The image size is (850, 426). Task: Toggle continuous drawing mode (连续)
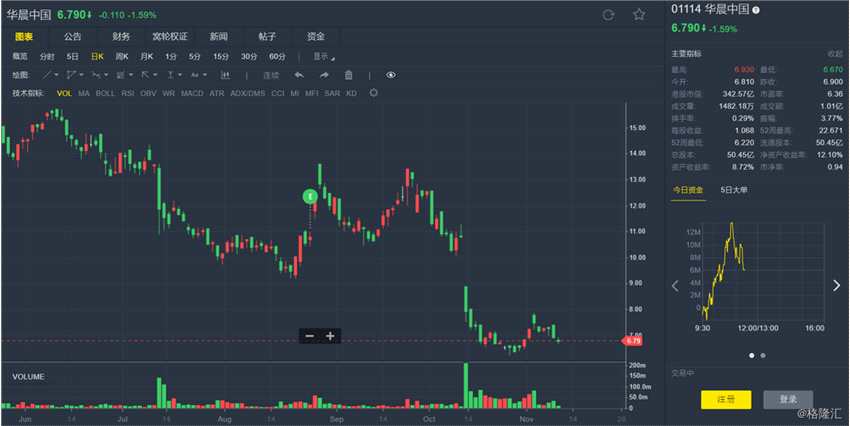[x=271, y=75]
